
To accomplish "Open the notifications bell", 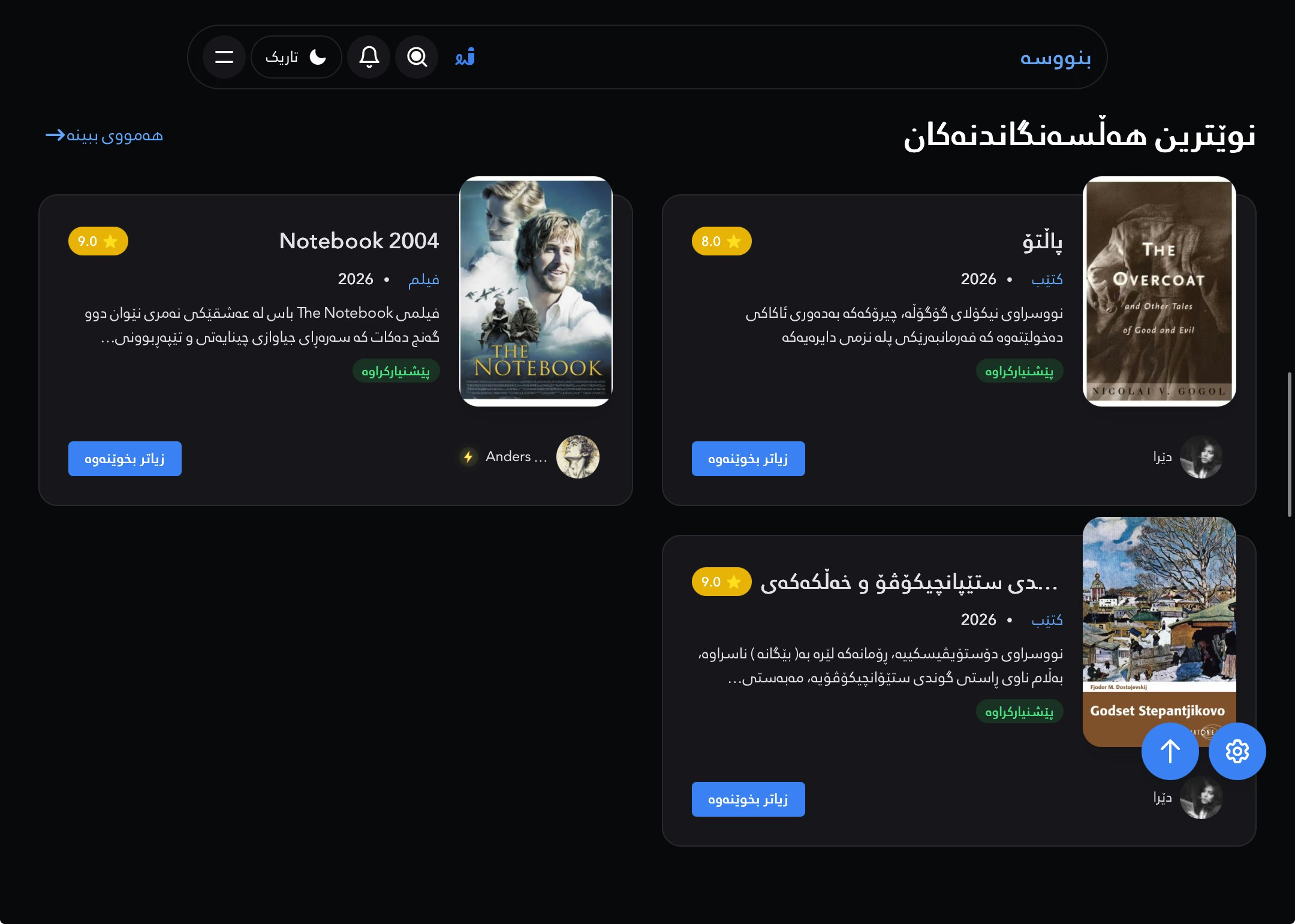I will point(369,57).
